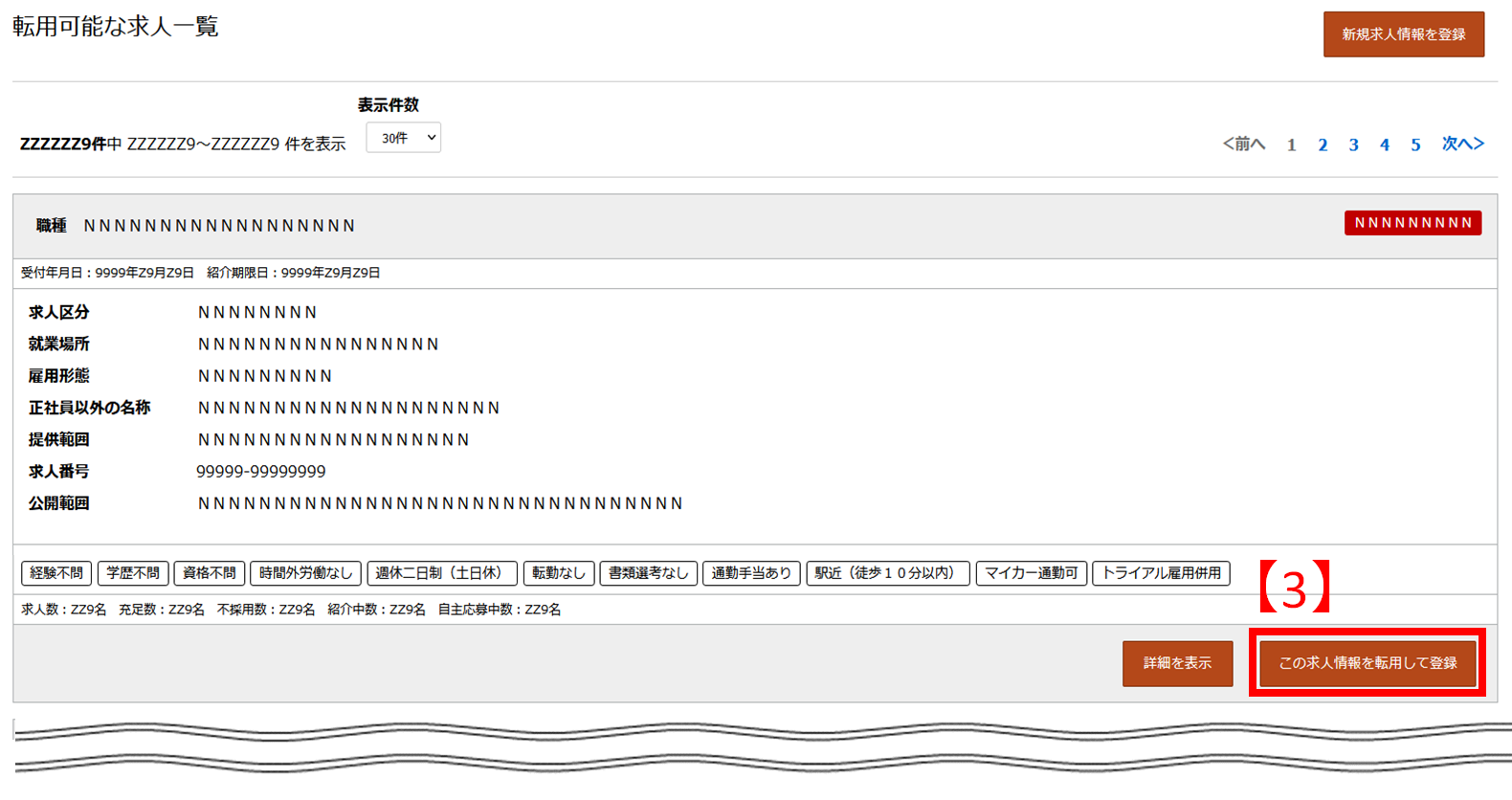The image size is (1512, 800).
Task: Click the 就業場所 label
Action: (x=58, y=344)
